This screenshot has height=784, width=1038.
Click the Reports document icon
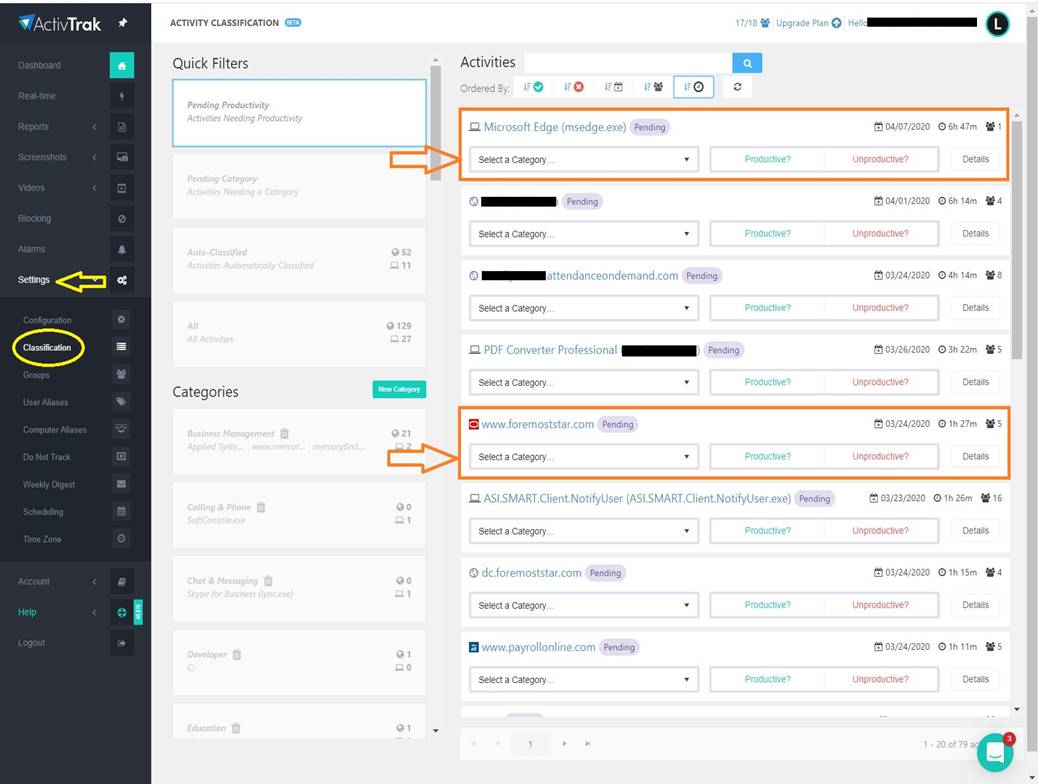(122, 127)
